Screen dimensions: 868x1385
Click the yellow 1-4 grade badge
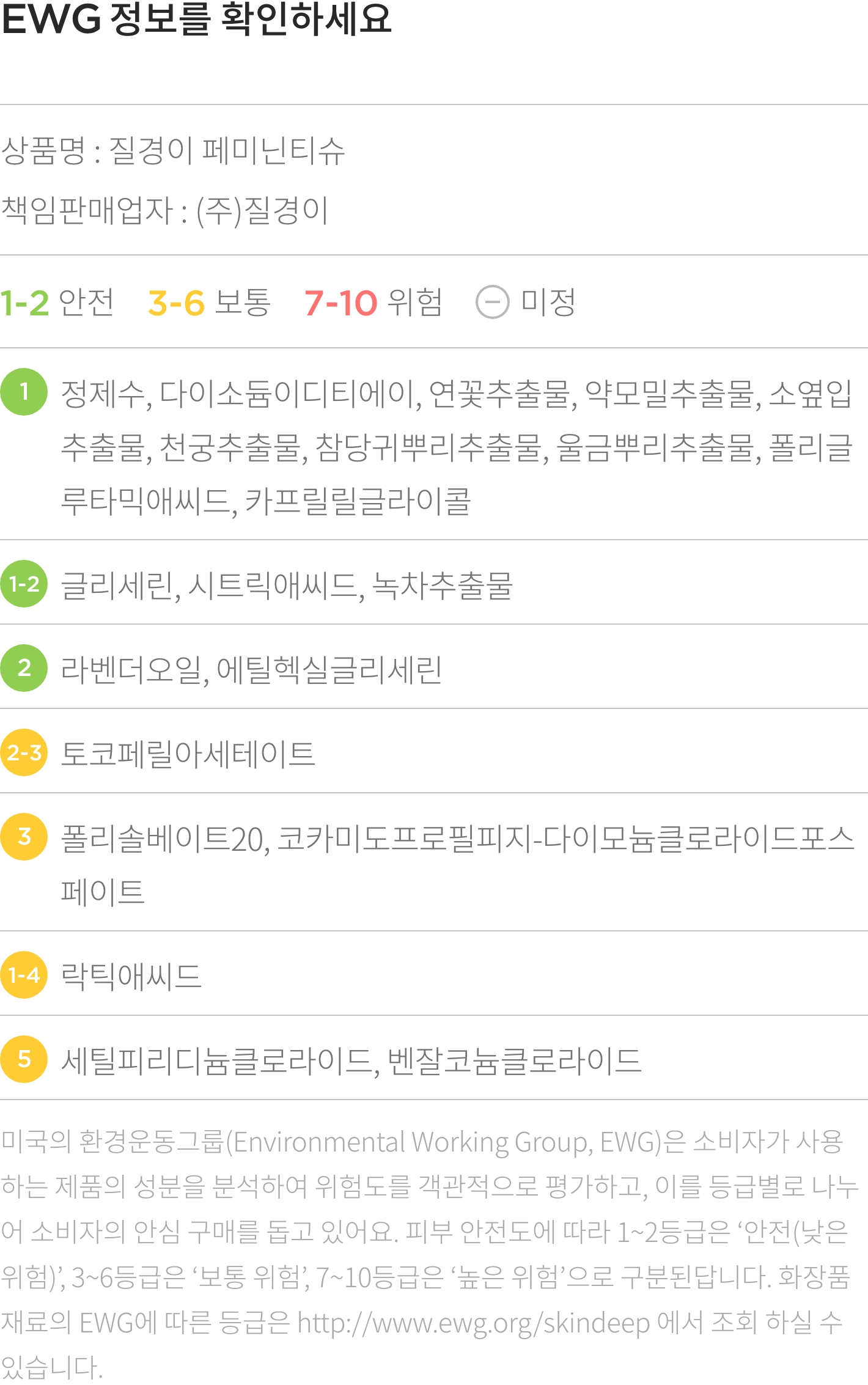[x=24, y=975]
